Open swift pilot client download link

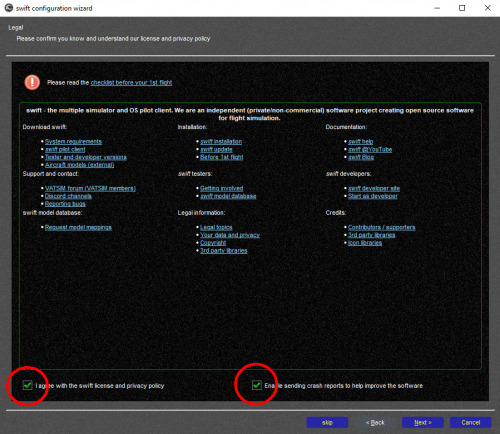pyautogui.click(x=65, y=149)
